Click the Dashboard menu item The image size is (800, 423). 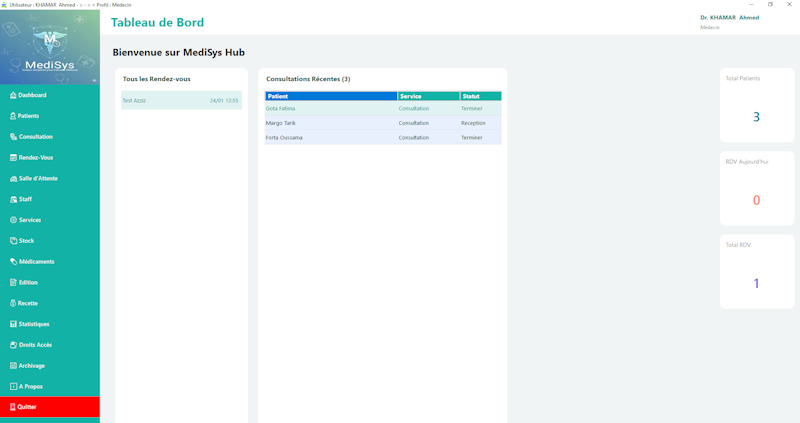(32, 95)
